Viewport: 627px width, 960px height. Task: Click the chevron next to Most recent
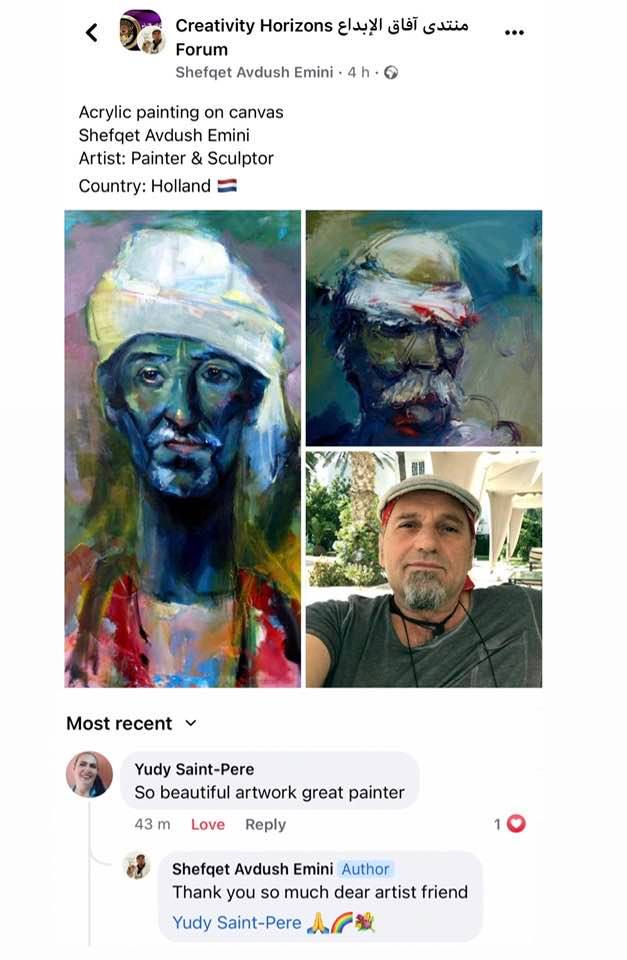tap(190, 723)
